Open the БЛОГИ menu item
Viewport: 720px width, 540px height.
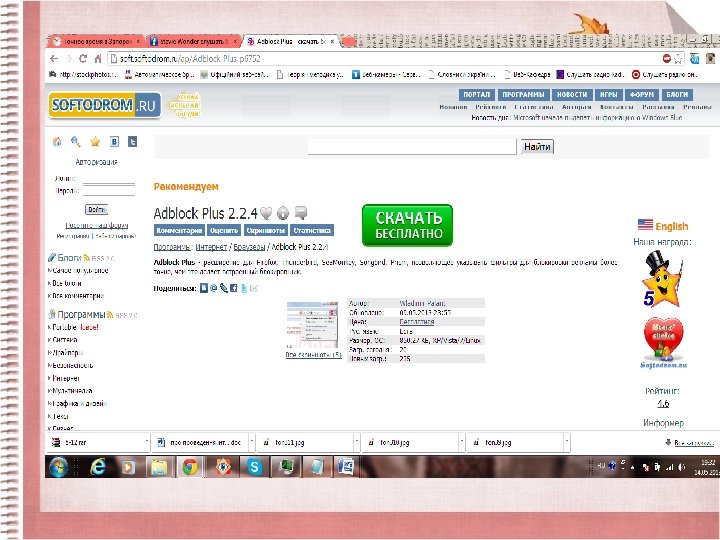pos(677,95)
